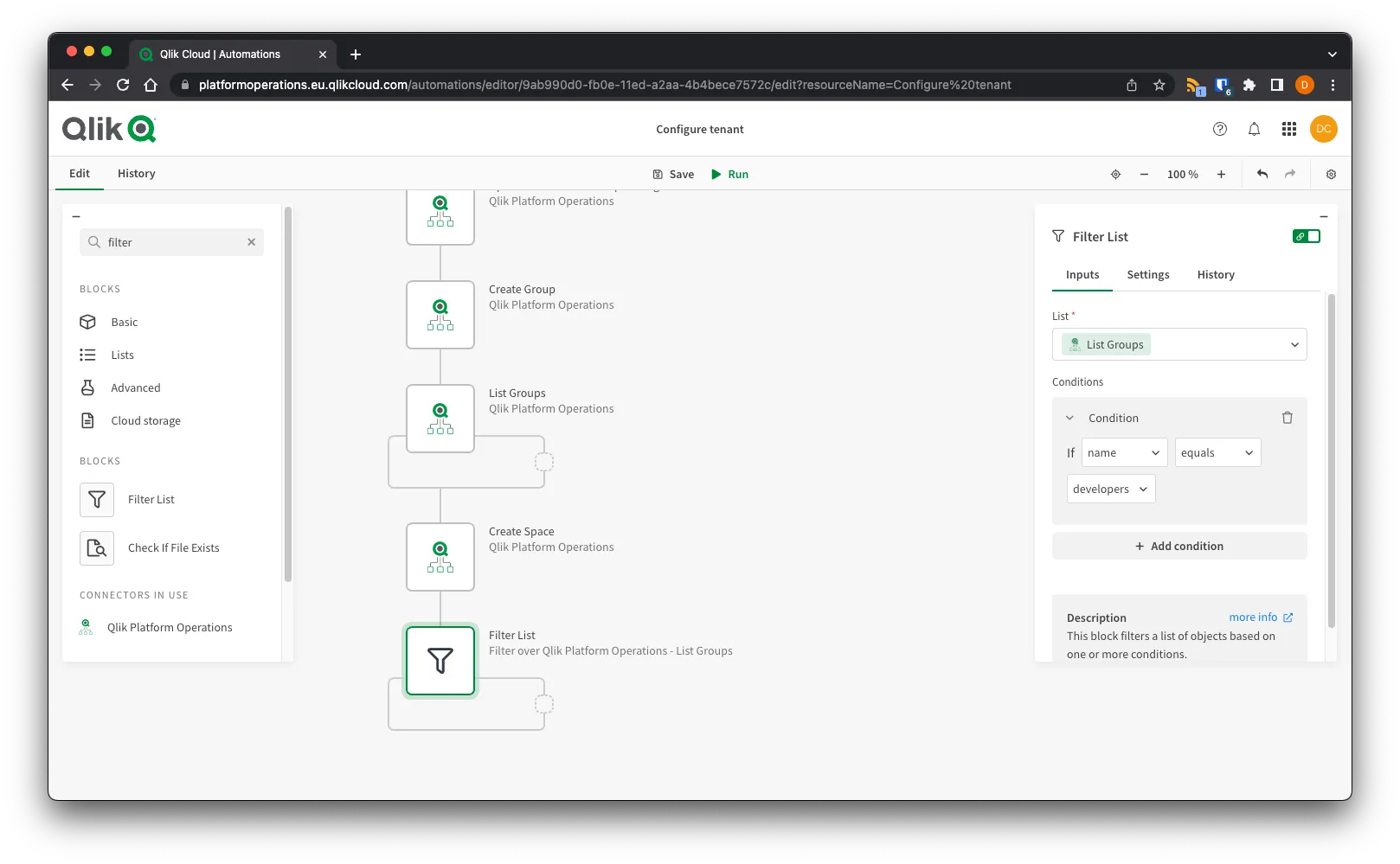The image size is (1400, 864).
Task: Open automation settings gear icon
Action: coord(1331,174)
